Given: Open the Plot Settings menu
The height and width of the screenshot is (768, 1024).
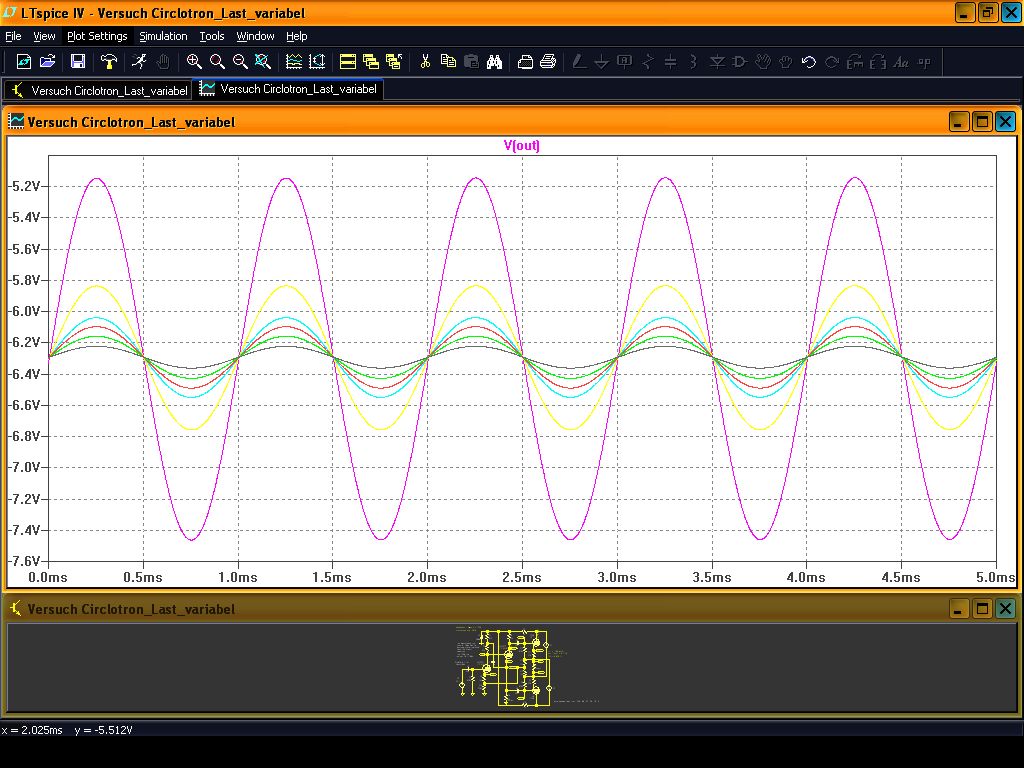Looking at the screenshot, I should [97, 36].
